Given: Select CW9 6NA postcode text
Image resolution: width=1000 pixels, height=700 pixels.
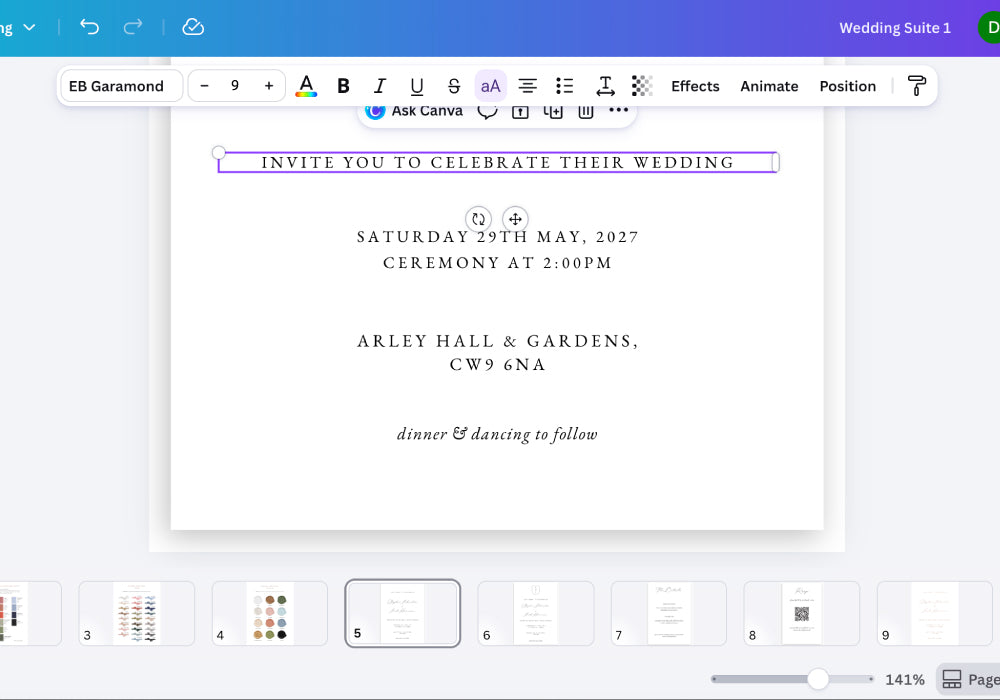Looking at the screenshot, I should click(497, 365).
